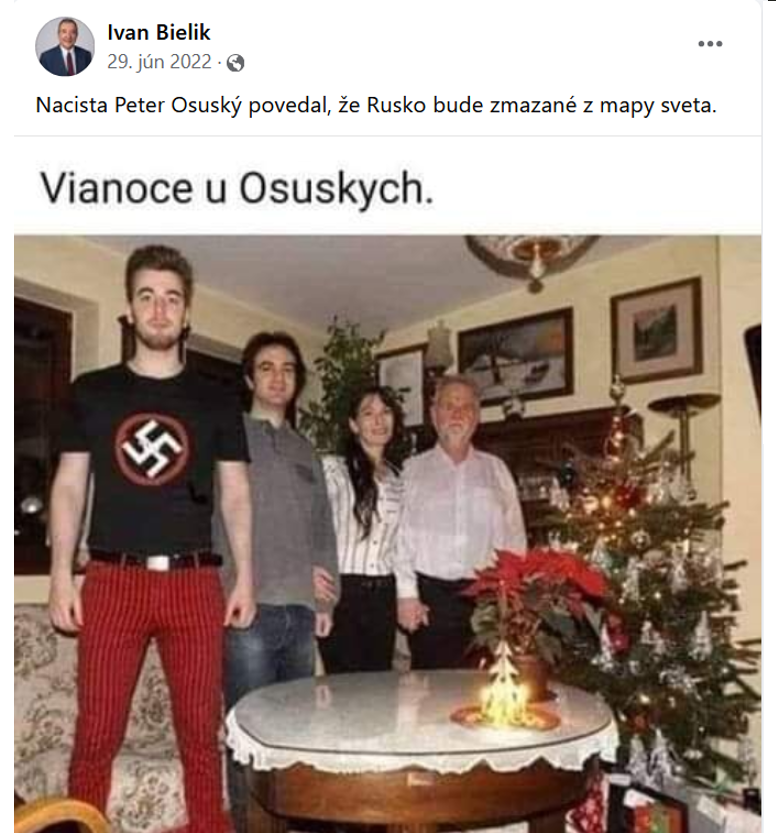Open the post timestamp 29. jún 2022
Viewport: 776px width, 833px height.
(159, 62)
